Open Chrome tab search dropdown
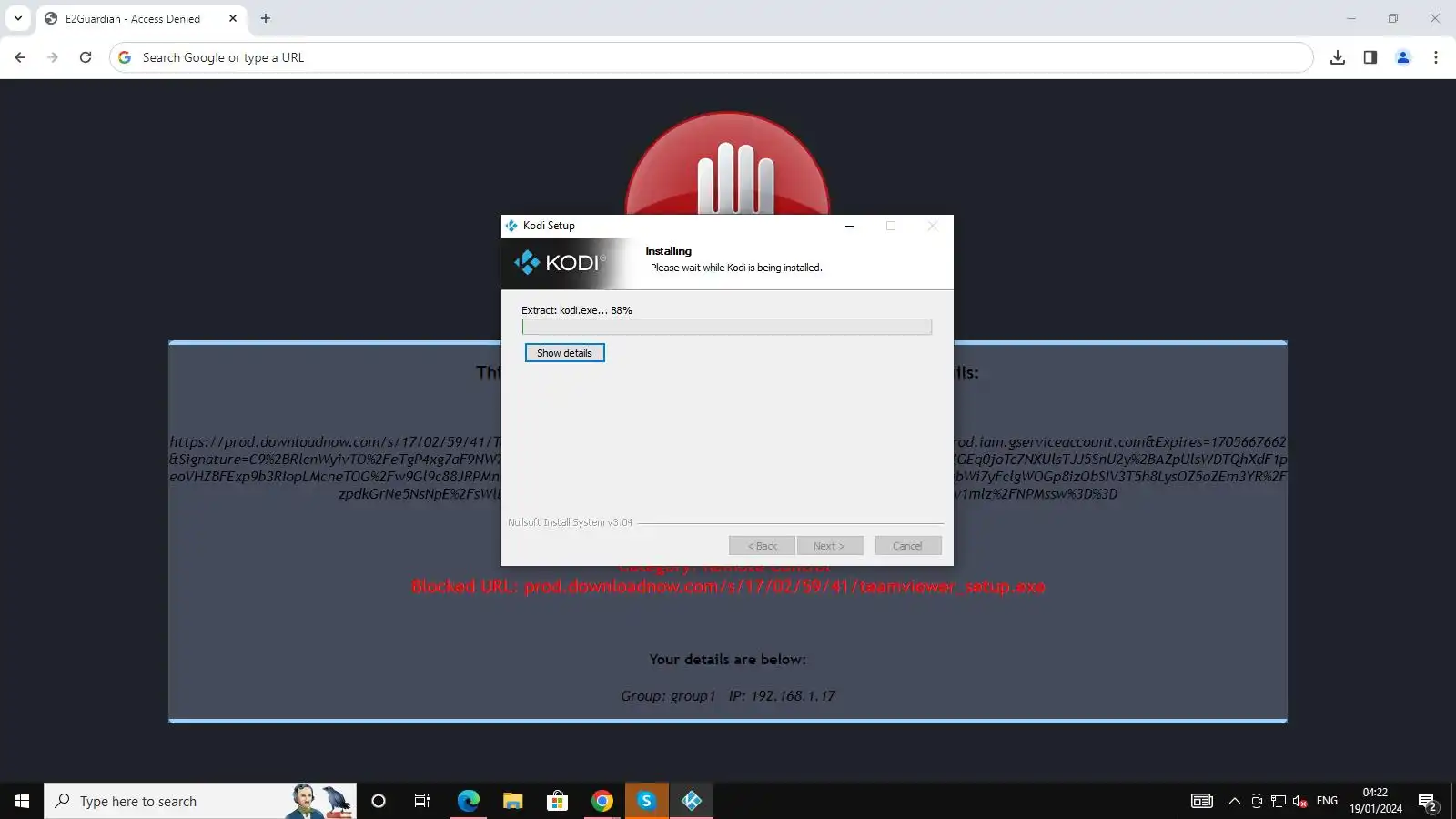 tap(18, 18)
